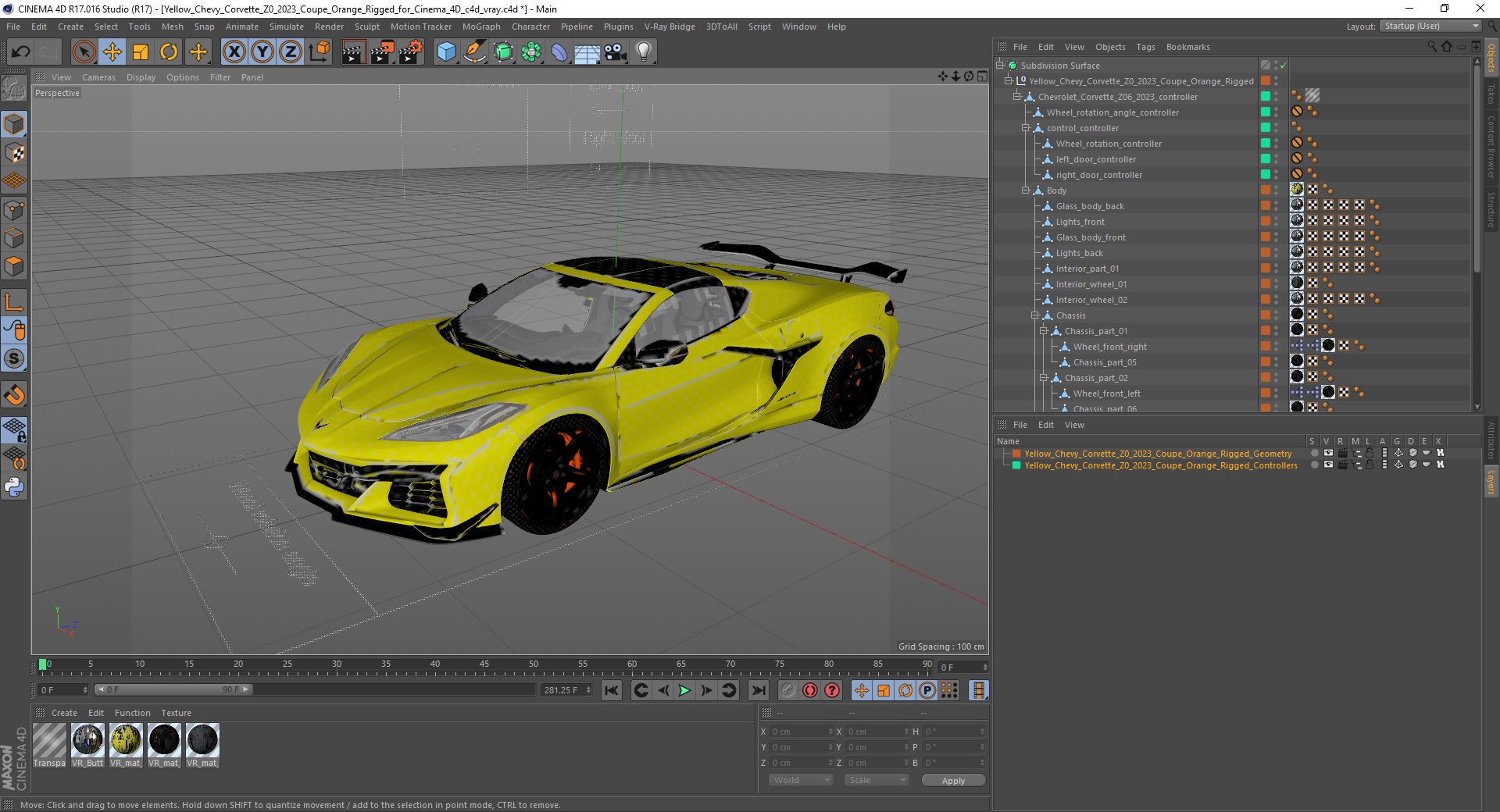Open Material Manager Texture menu
The width and height of the screenshot is (1500, 812).
click(x=176, y=713)
